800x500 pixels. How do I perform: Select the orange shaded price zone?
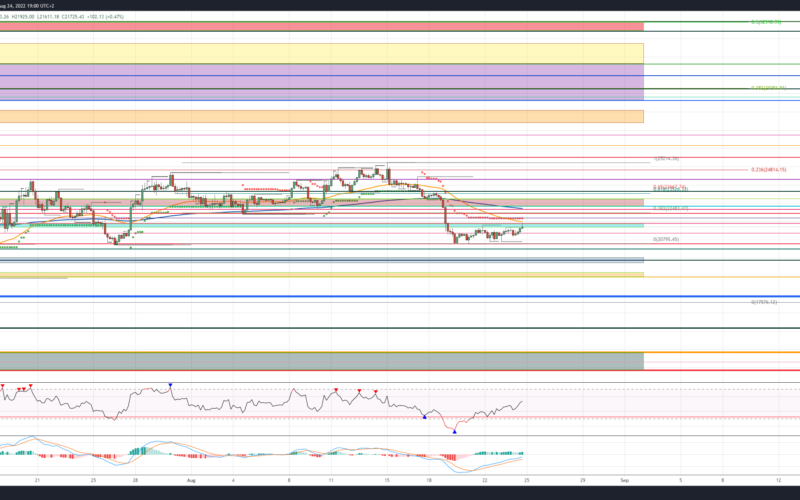coord(321,116)
